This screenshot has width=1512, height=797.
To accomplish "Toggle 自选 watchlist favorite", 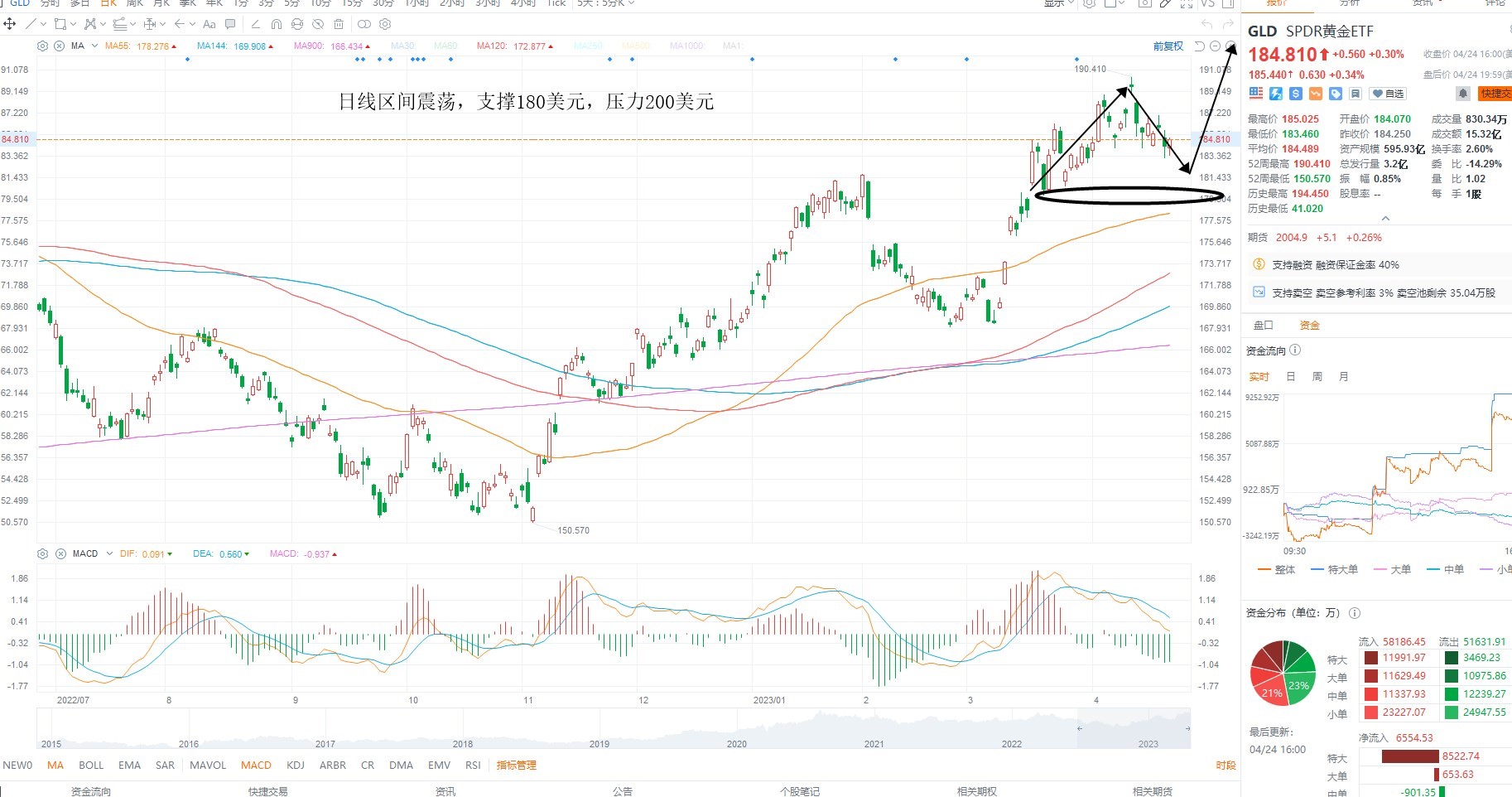I will 1389,94.
